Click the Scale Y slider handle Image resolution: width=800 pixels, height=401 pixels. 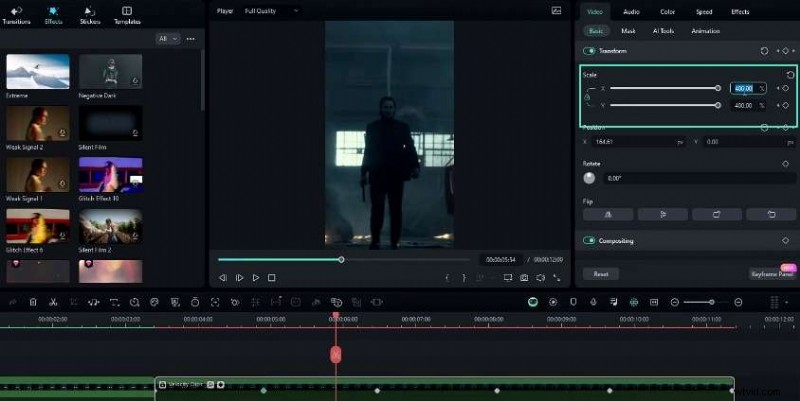[718, 105]
